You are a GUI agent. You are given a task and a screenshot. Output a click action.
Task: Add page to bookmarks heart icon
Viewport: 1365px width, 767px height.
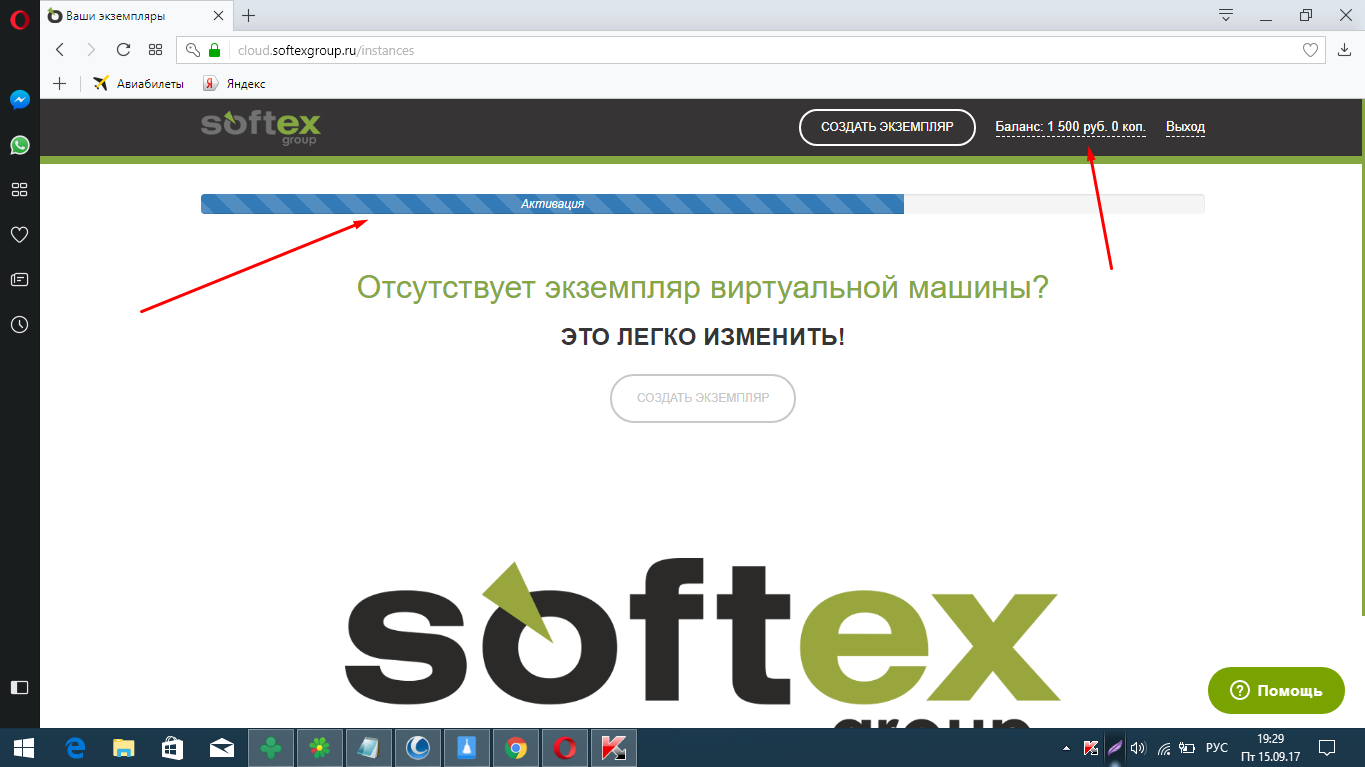point(1310,50)
